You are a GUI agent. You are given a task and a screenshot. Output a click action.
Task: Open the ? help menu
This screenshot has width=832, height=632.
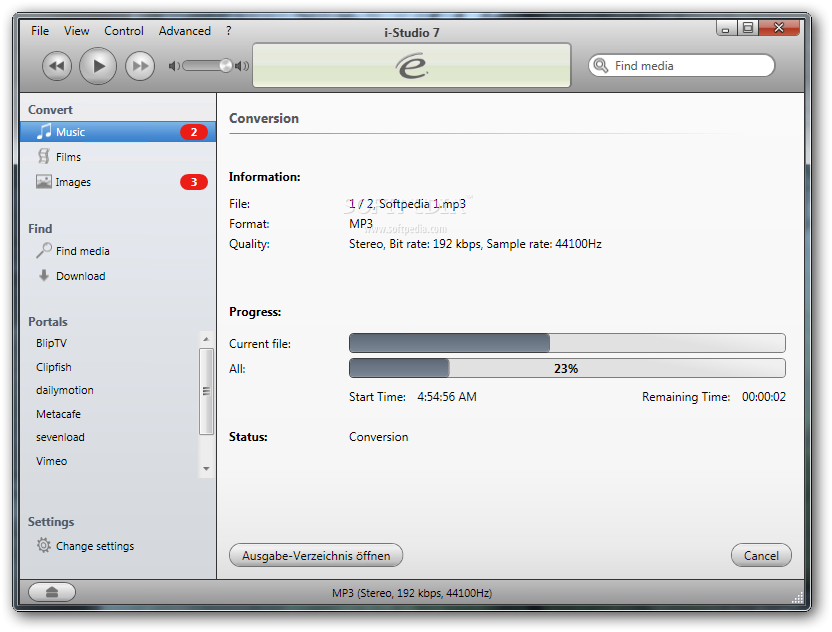click(x=229, y=31)
